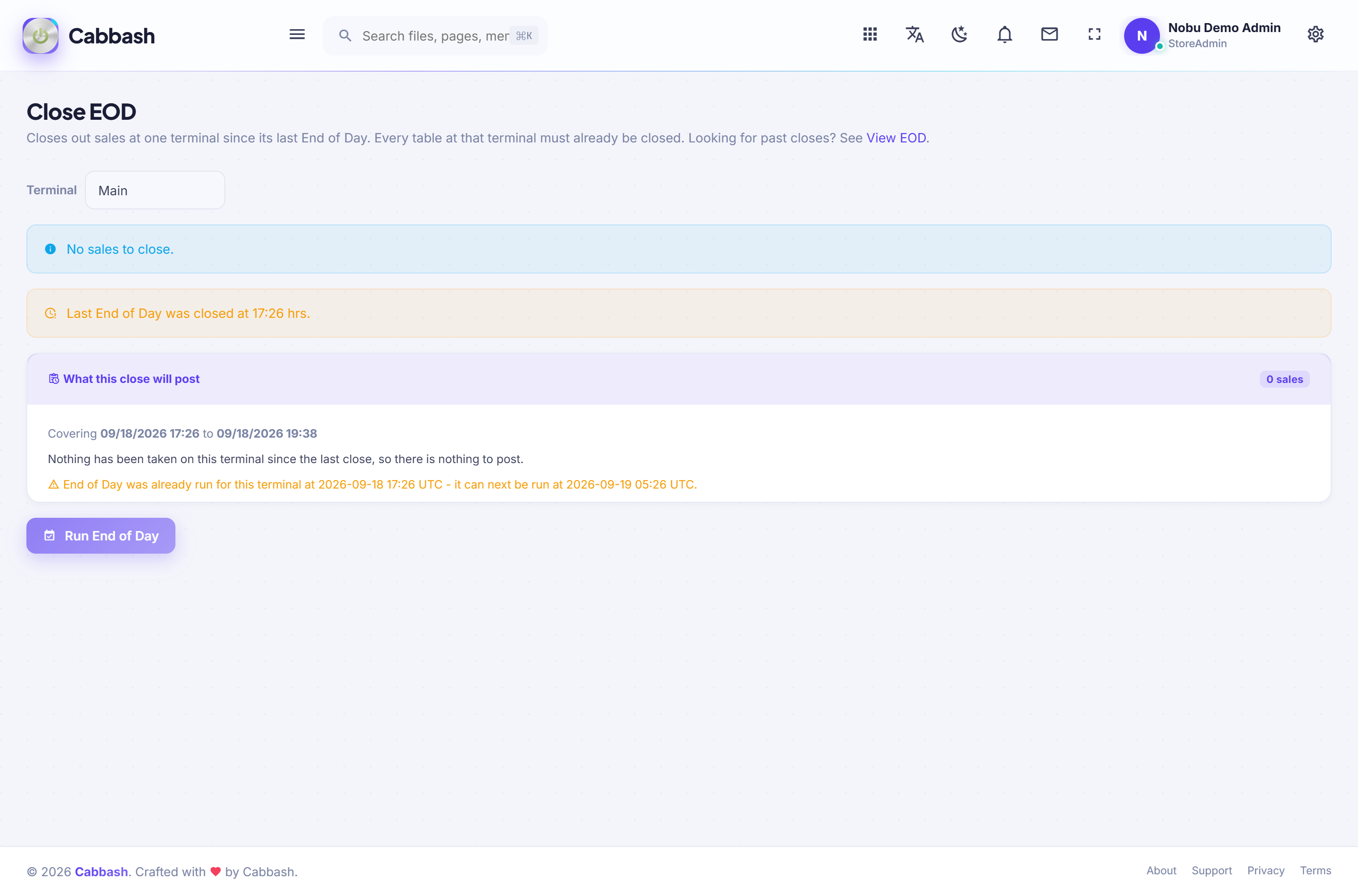1358x896 pixels.
Task: Click the 'Close EOD' page title
Action: 81,111
